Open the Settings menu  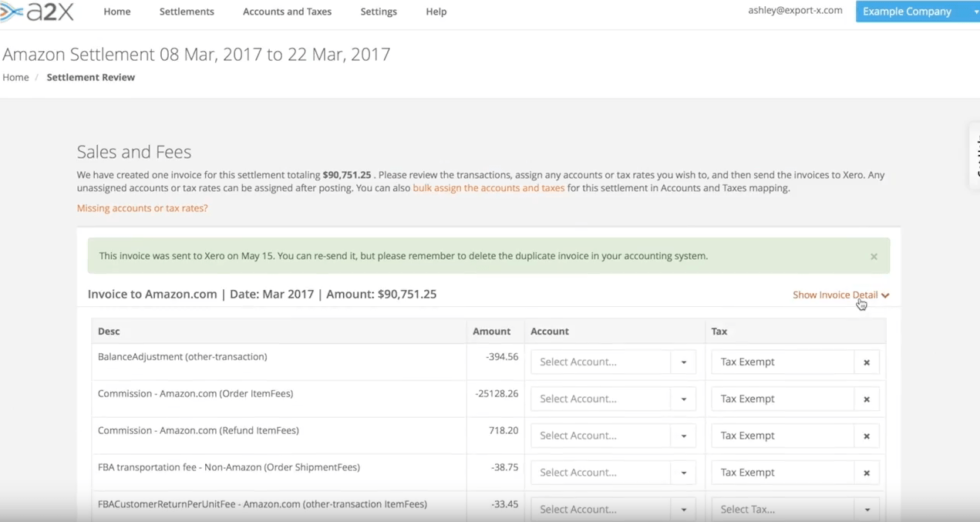coord(378,11)
